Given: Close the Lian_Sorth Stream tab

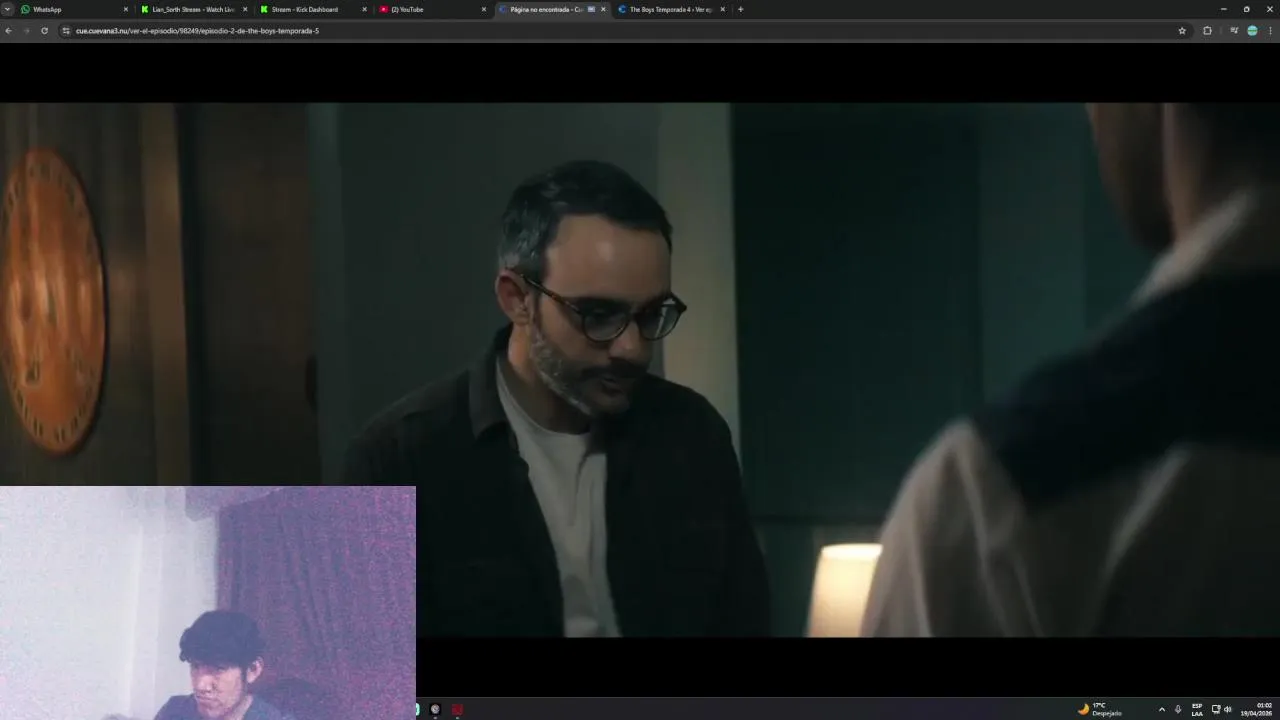Looking at the screenshot, I should [245, 9].
